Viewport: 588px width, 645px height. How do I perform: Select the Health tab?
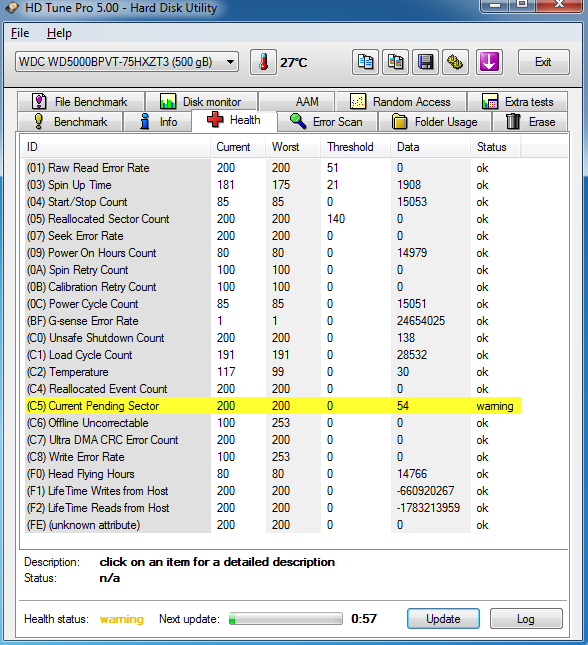coord(234,120)
